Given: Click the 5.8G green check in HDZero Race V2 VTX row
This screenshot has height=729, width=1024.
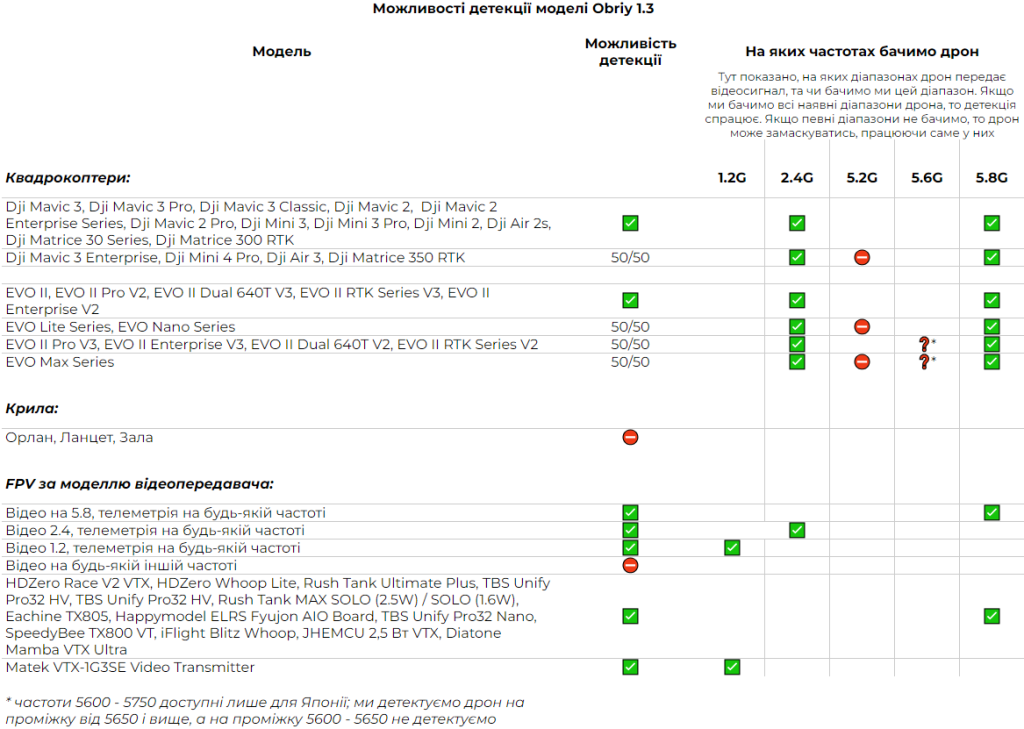Looking at the screenshot, I should pyautogui.click(x=991, y=616).
